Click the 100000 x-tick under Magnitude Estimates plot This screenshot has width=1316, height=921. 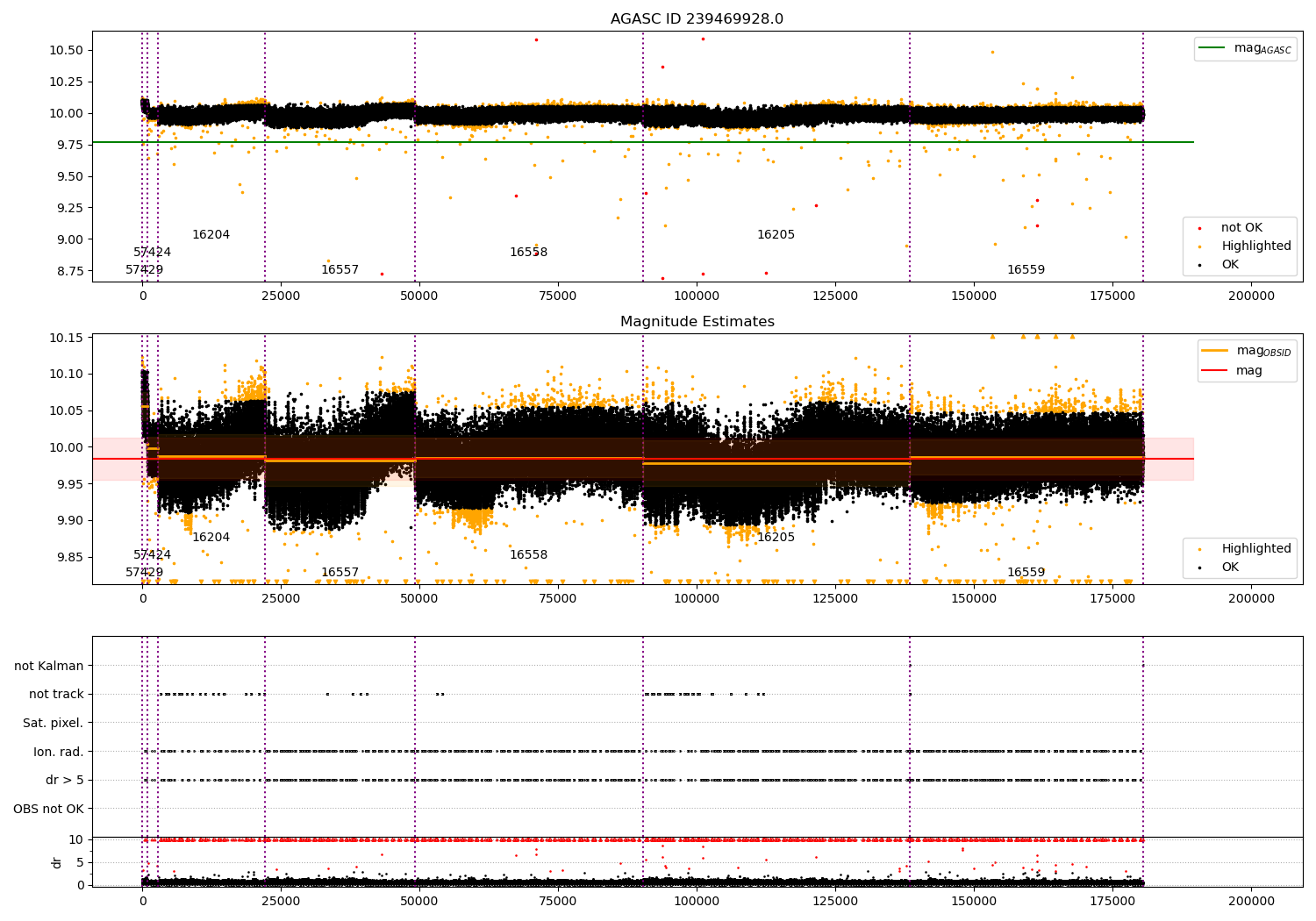pos(697,598)
